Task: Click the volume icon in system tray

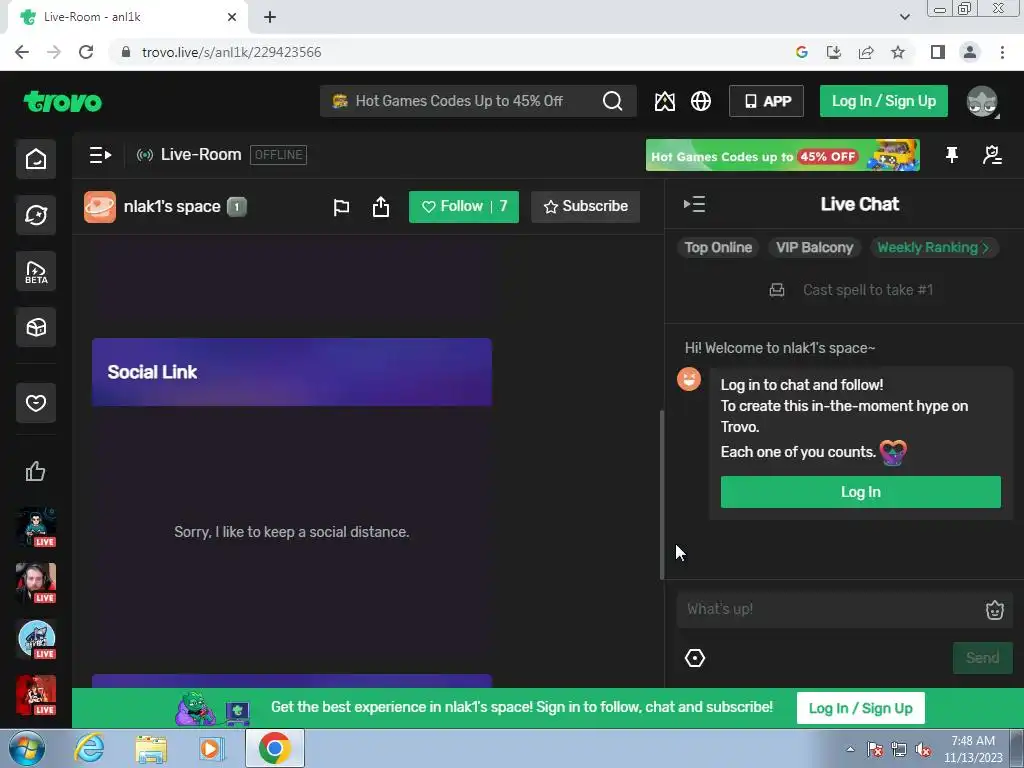Action: pos(923,750)
